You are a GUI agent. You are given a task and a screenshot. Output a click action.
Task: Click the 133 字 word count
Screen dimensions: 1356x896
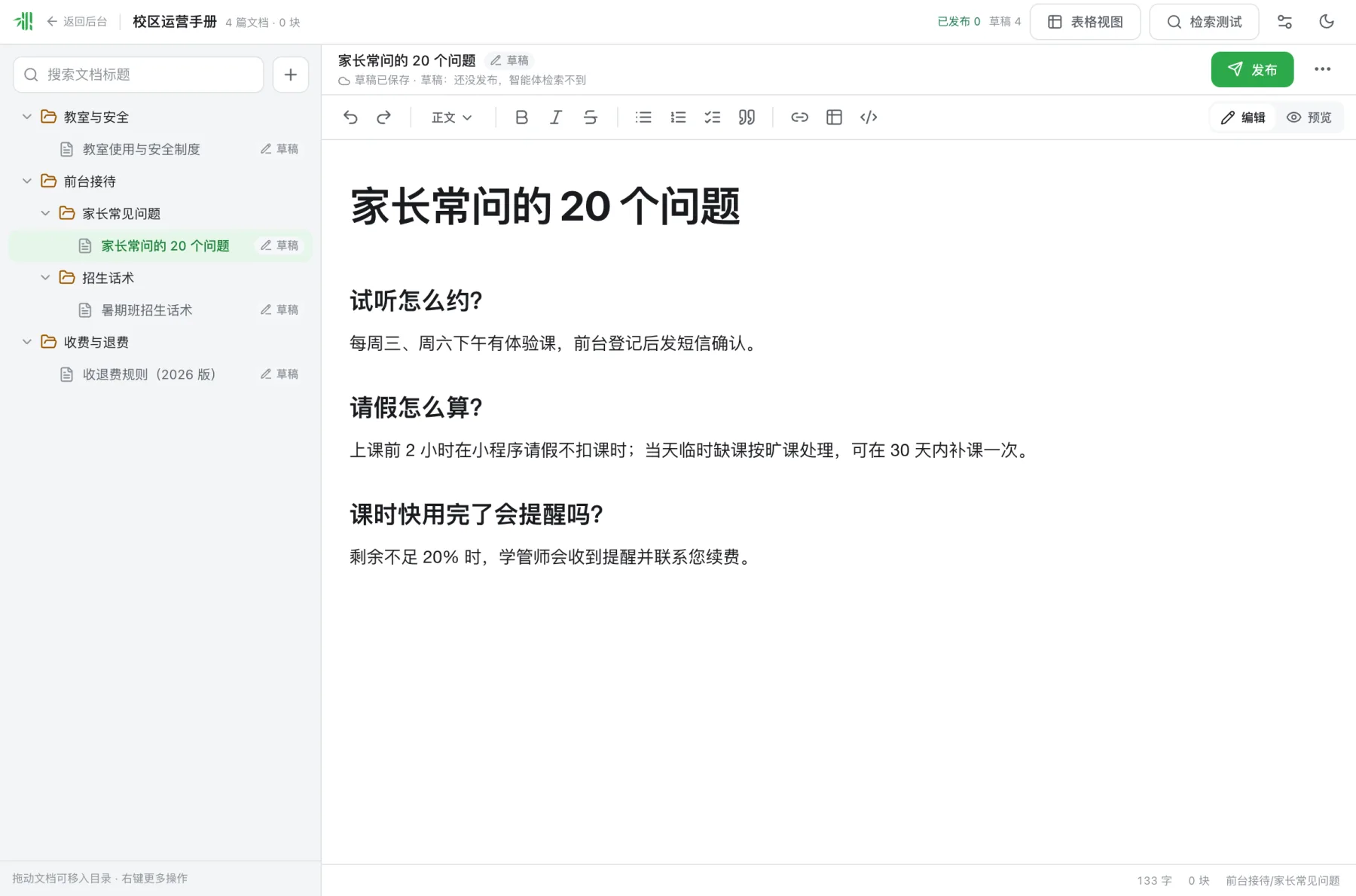click(x=1154, y=880)
